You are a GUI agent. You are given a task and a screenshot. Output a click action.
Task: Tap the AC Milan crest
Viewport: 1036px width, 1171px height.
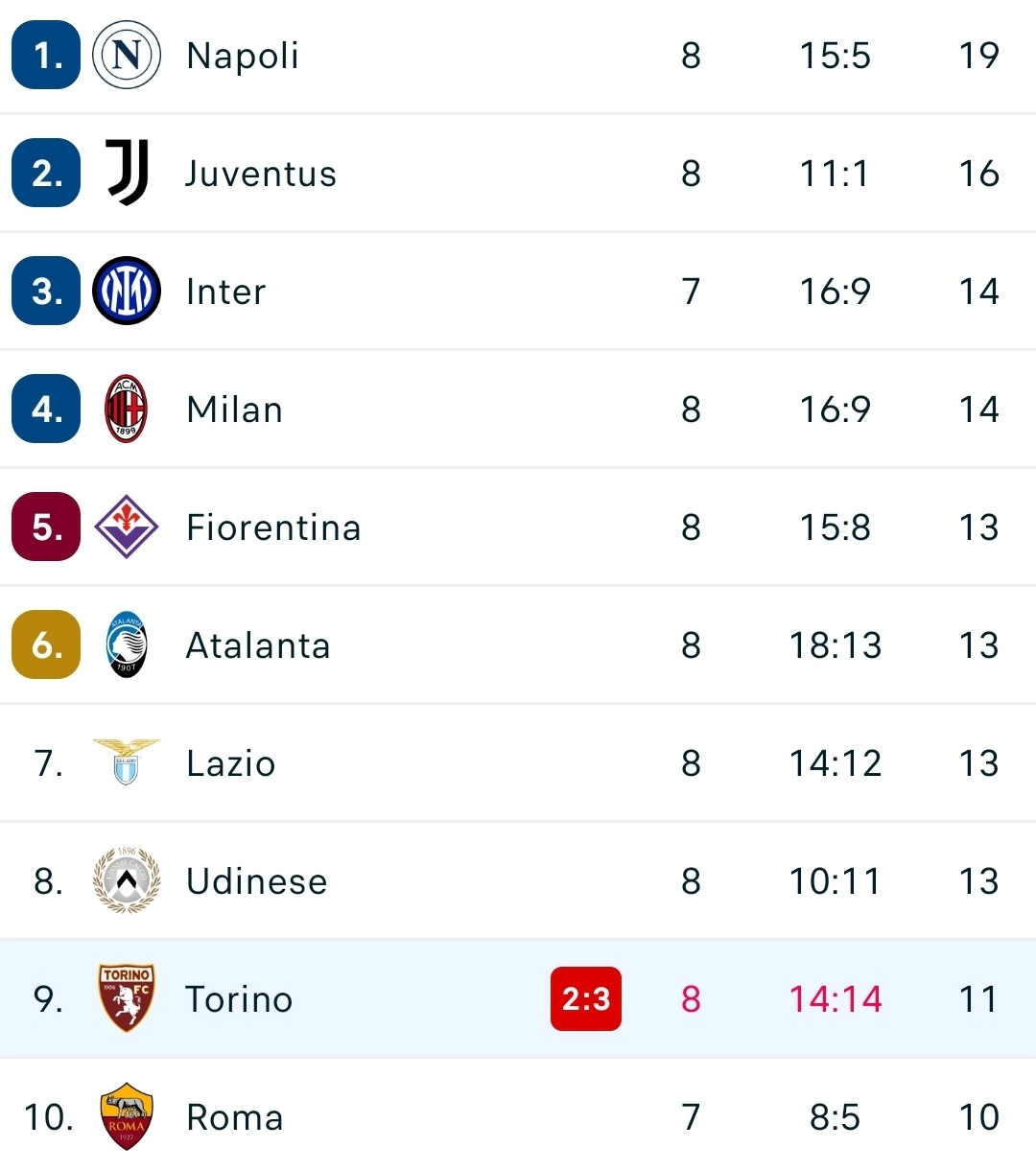[127, 409]
